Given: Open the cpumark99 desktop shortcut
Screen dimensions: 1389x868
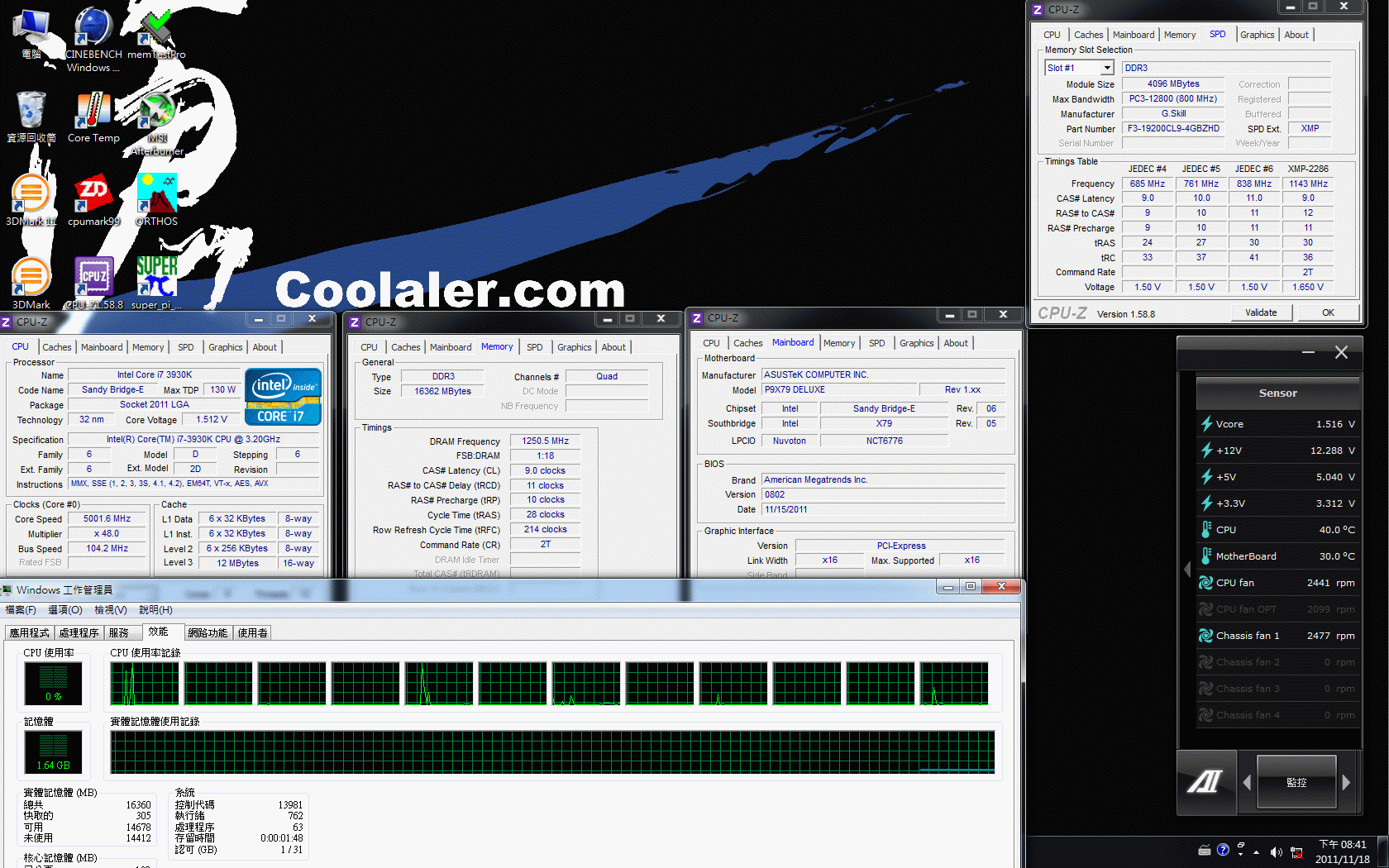Looking at the screenshot, I should (x=93, y=200).
